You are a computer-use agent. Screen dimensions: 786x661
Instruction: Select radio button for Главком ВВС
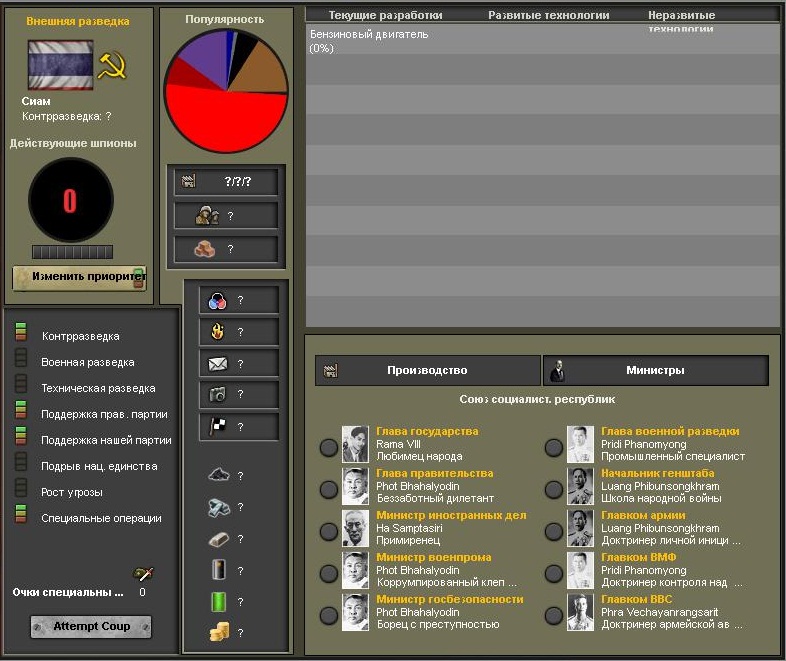click(x=553, y=615)
